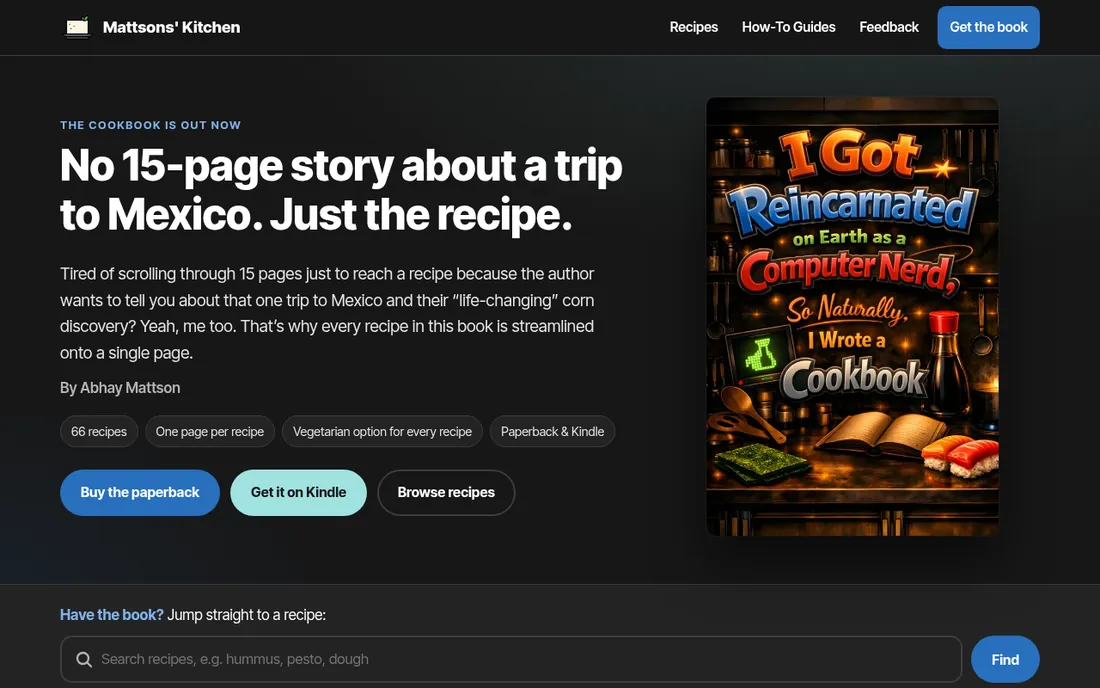
Task: Click 'By Abhay Mattson' author line
Action: tap(120, 388)
